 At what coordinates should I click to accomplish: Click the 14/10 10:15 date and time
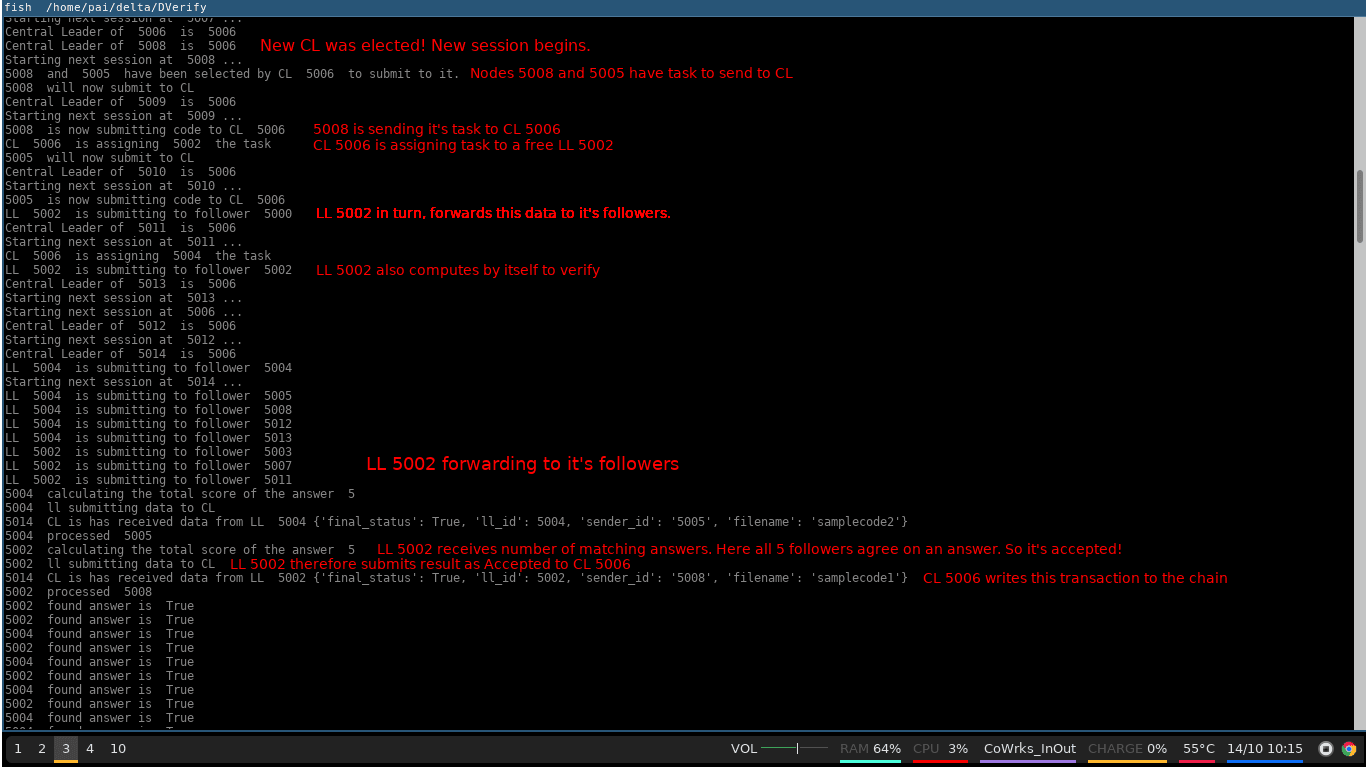[1264, 749]
